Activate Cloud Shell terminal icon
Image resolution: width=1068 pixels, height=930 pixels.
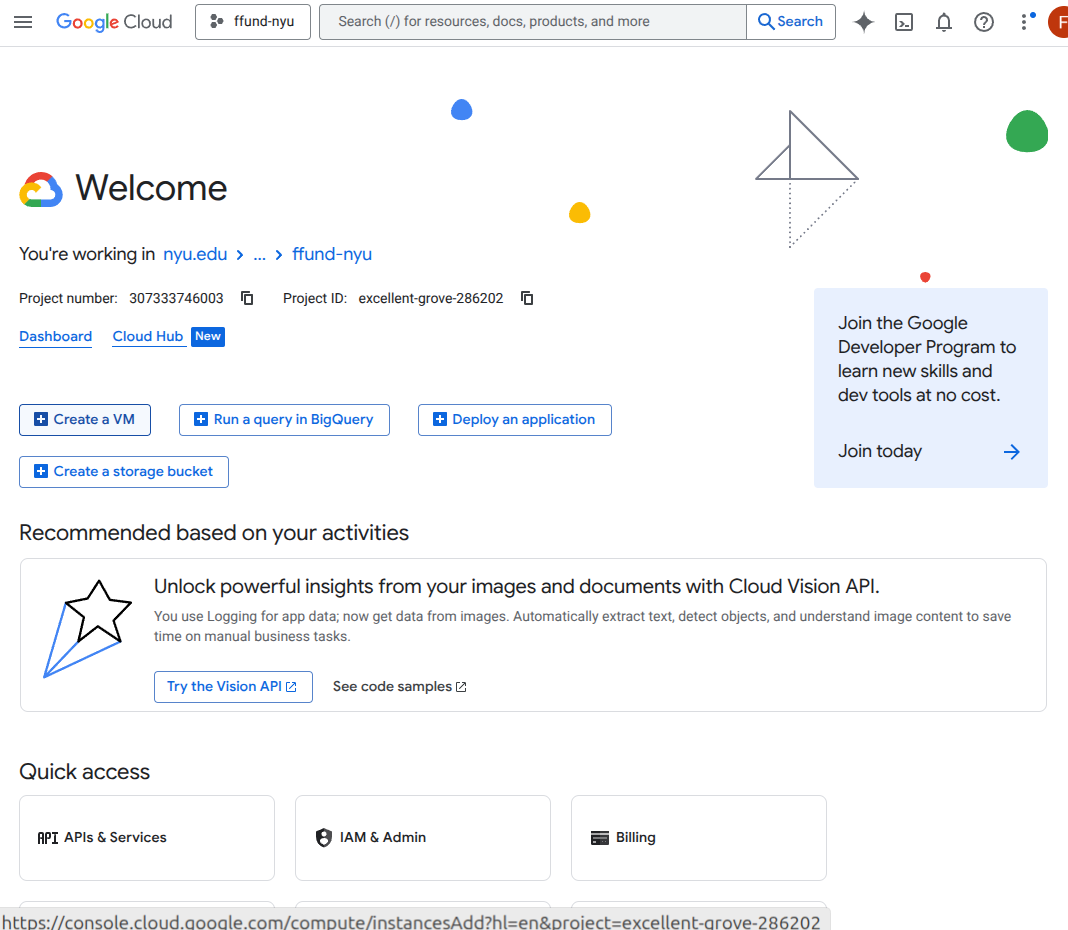pyautogui.click(x=904, y=22)
